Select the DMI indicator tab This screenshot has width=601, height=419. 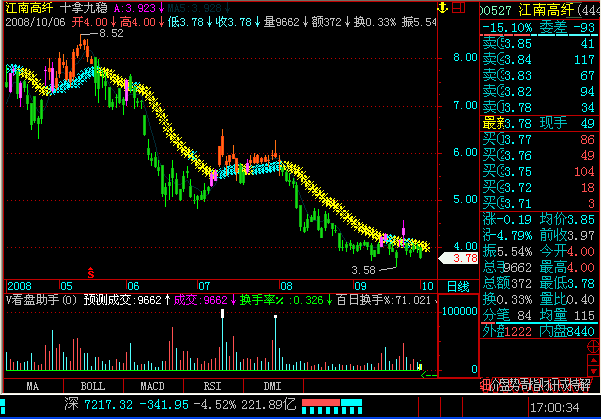[x=273, y=386]
